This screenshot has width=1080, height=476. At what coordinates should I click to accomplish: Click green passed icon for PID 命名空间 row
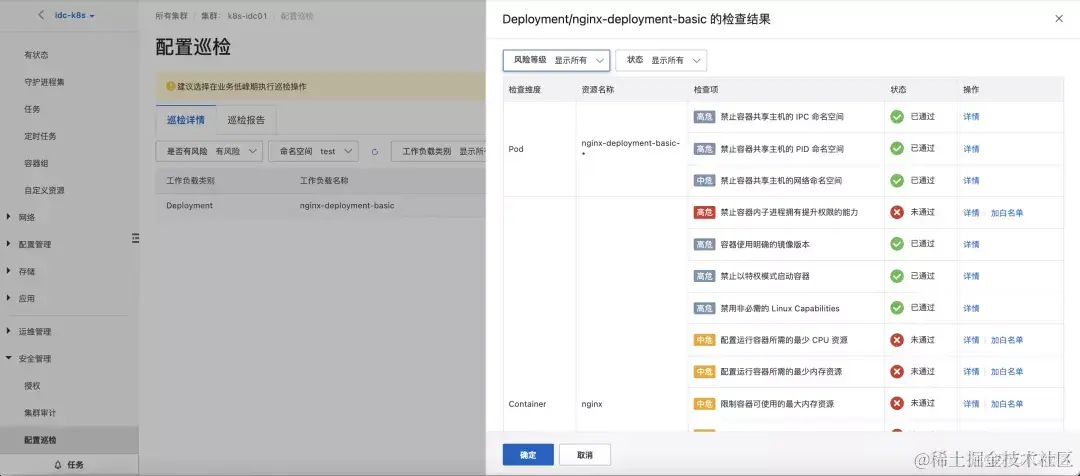[x=897, y=148]
